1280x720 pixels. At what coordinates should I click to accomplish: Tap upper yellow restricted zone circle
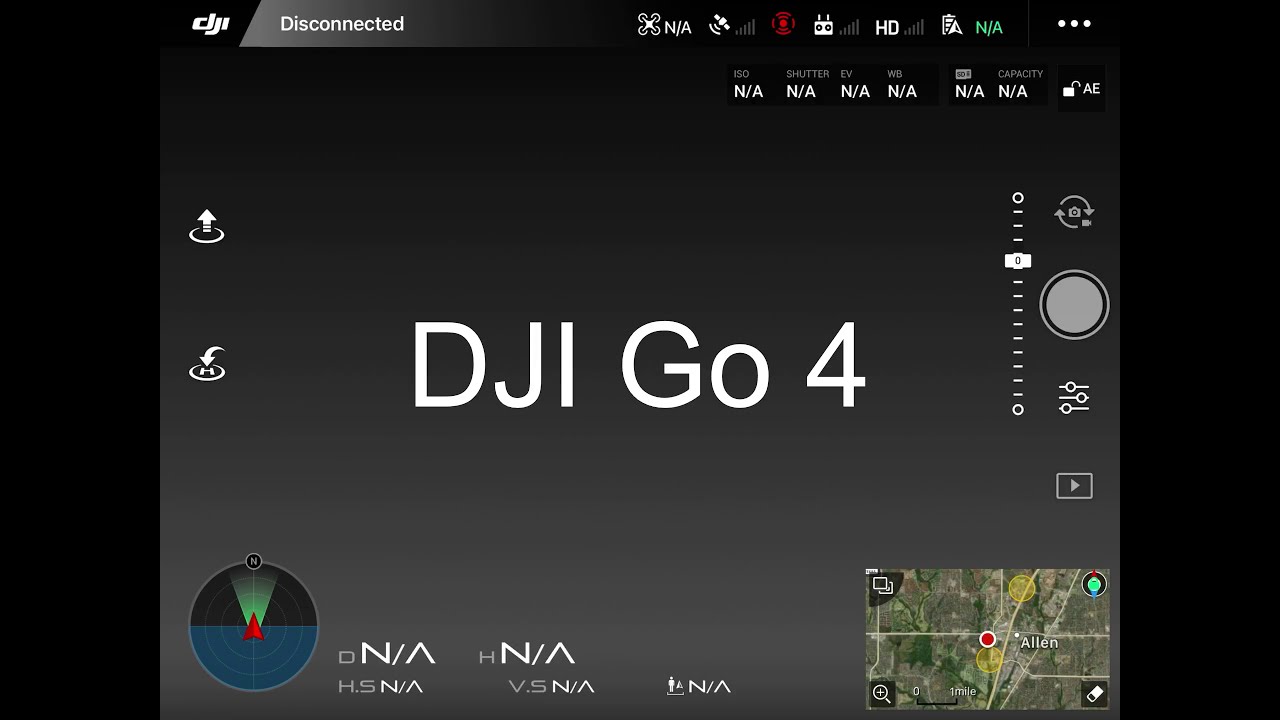pyautogui.click(x=1021, y=588)
